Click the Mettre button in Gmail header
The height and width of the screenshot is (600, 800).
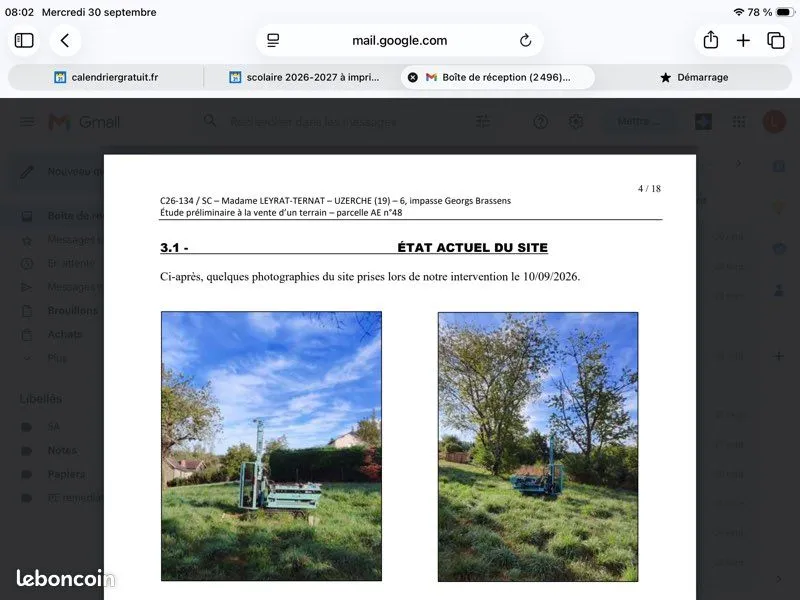tap(638, 121)
